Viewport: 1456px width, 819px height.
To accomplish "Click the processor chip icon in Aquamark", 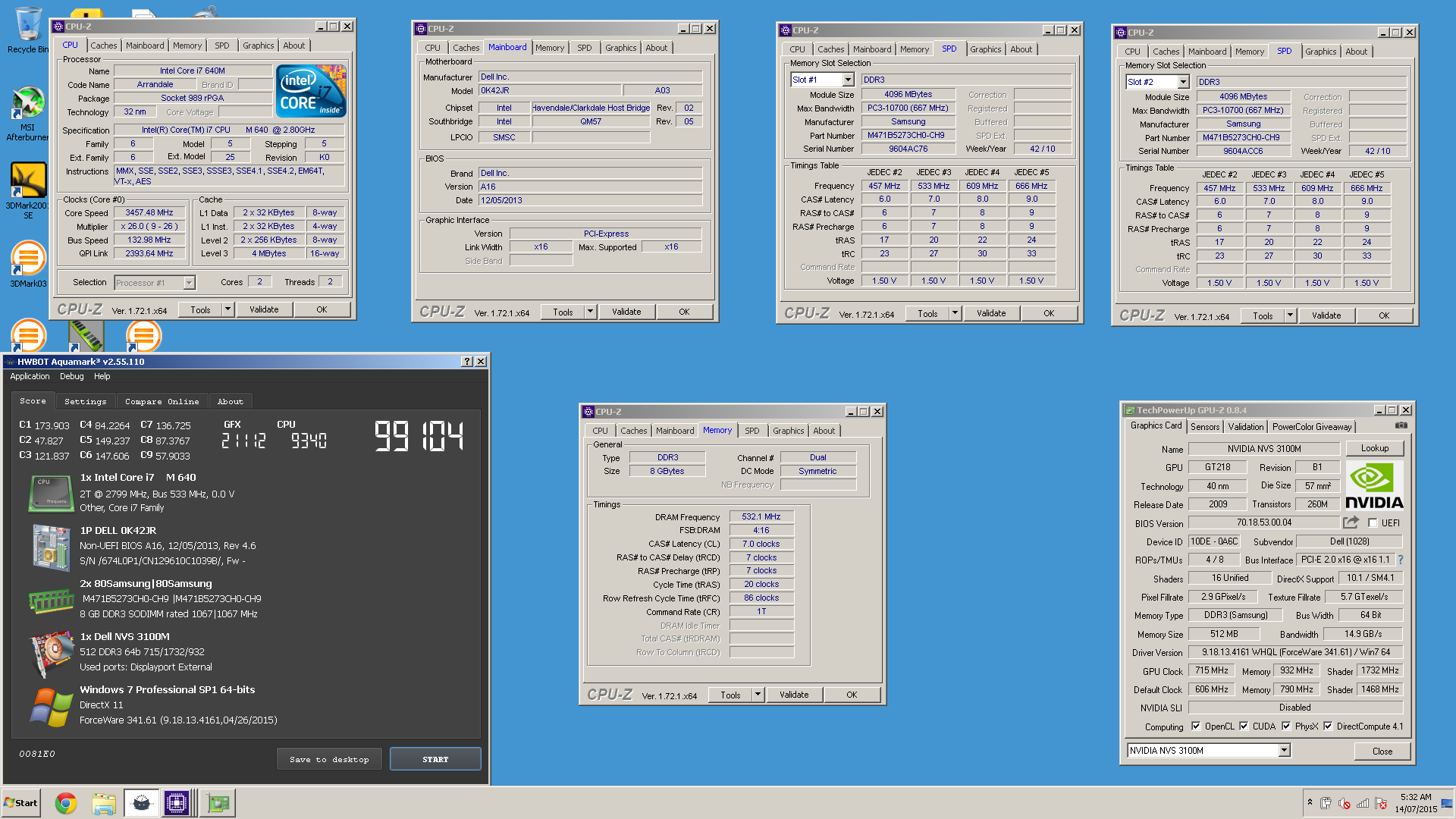I will tap(51, 494).
